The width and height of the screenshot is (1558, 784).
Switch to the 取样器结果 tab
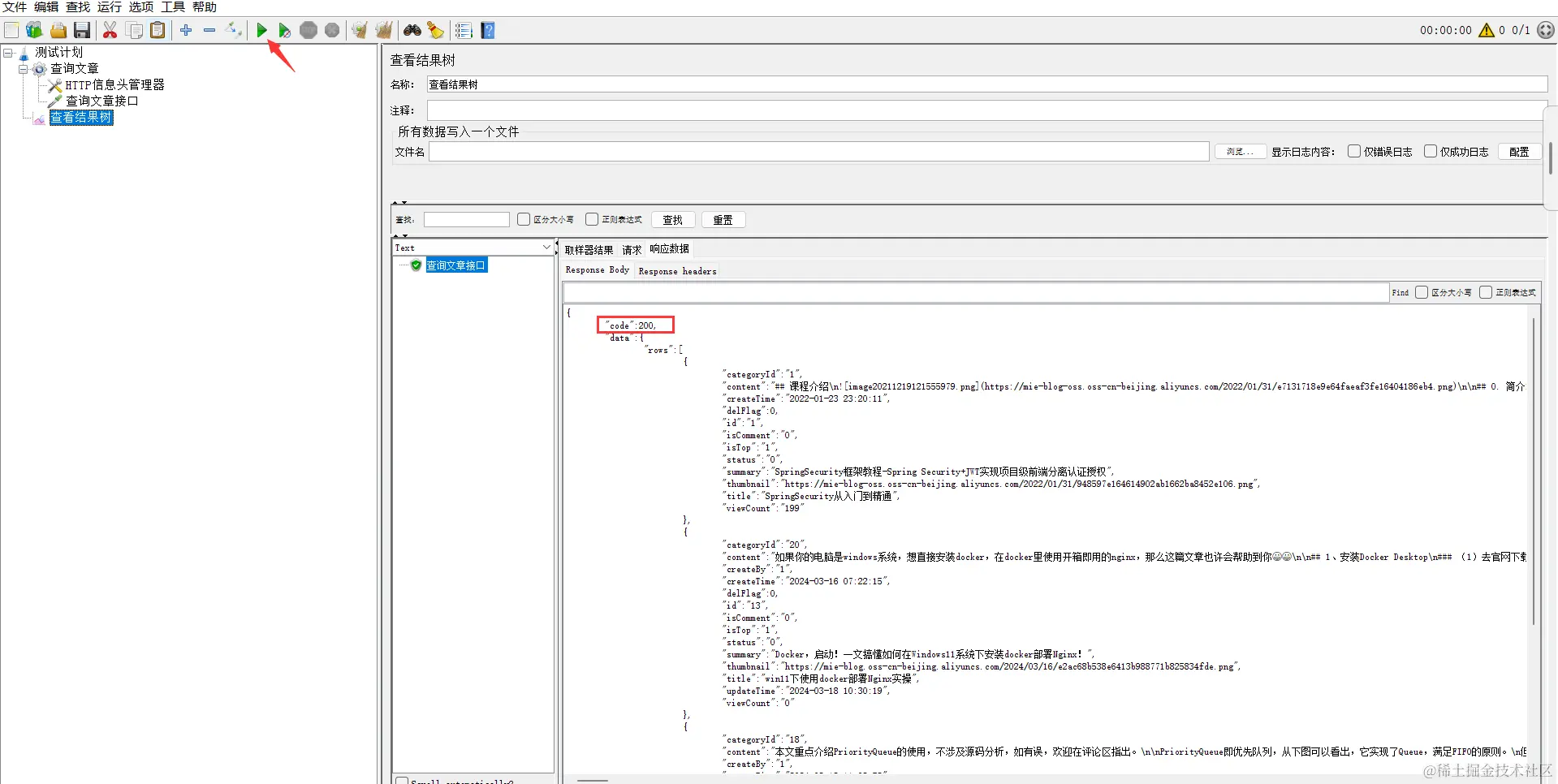[x=589, y=250]
